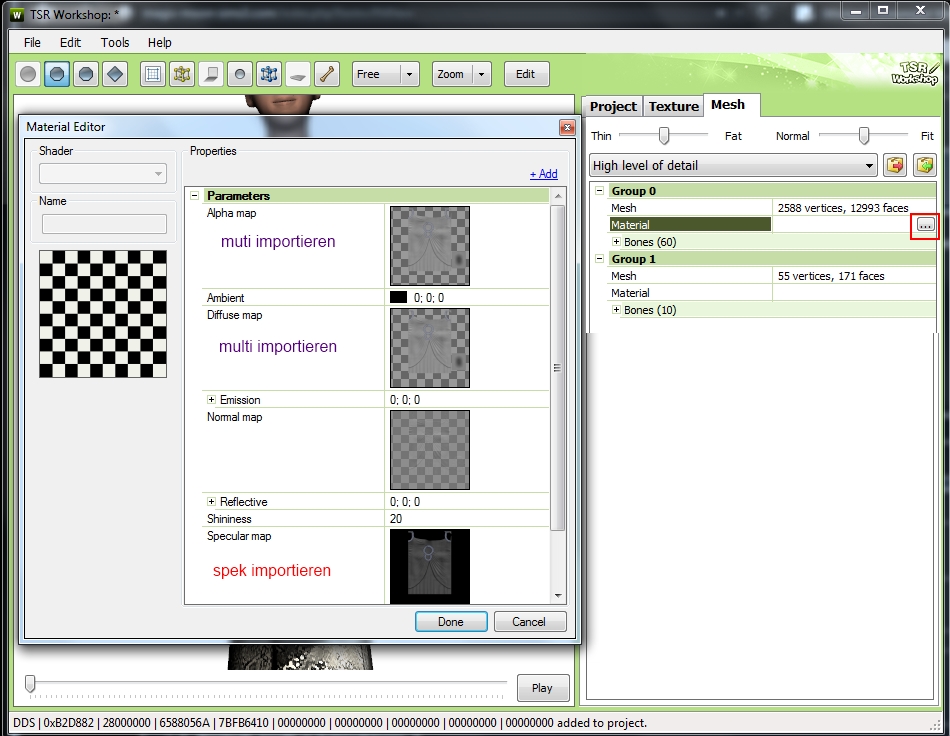Expand the Bones (60) node
Viewport: 950px width, 736px height.
click(x=616, y=242)
